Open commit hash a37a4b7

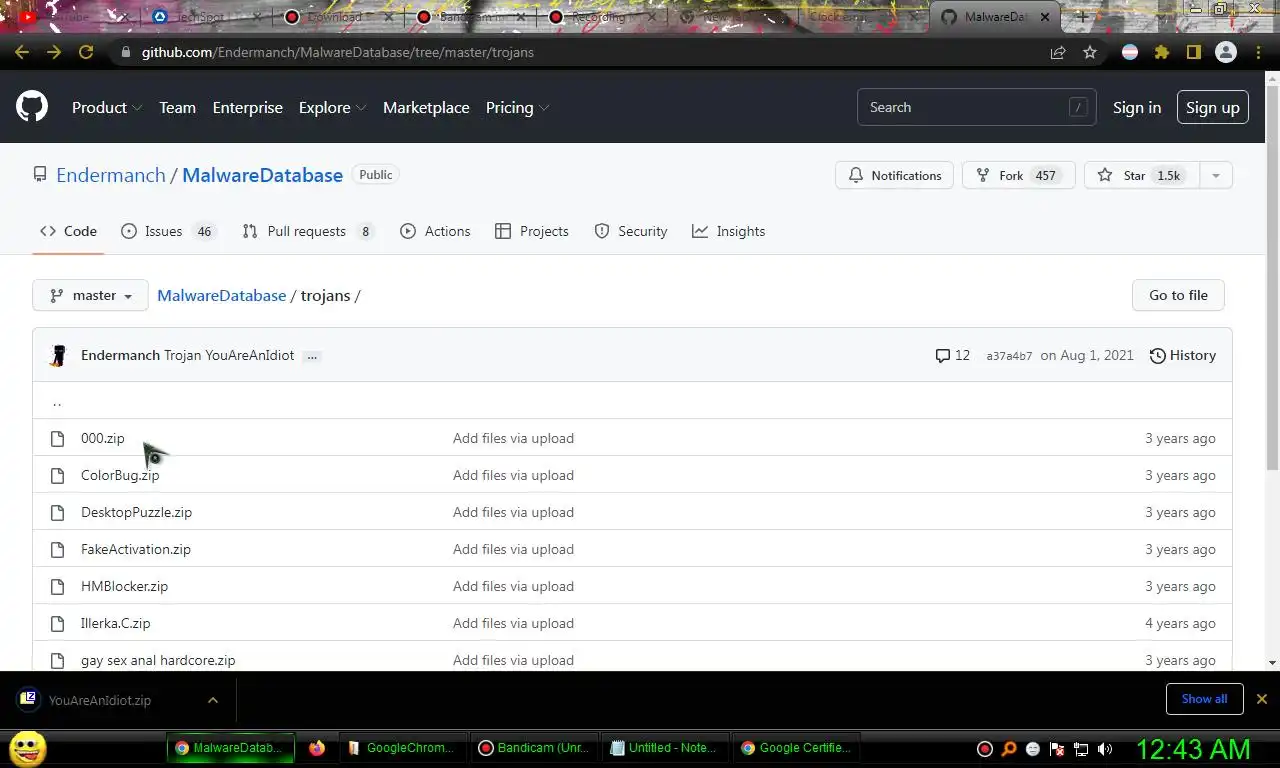point(1009,356)
